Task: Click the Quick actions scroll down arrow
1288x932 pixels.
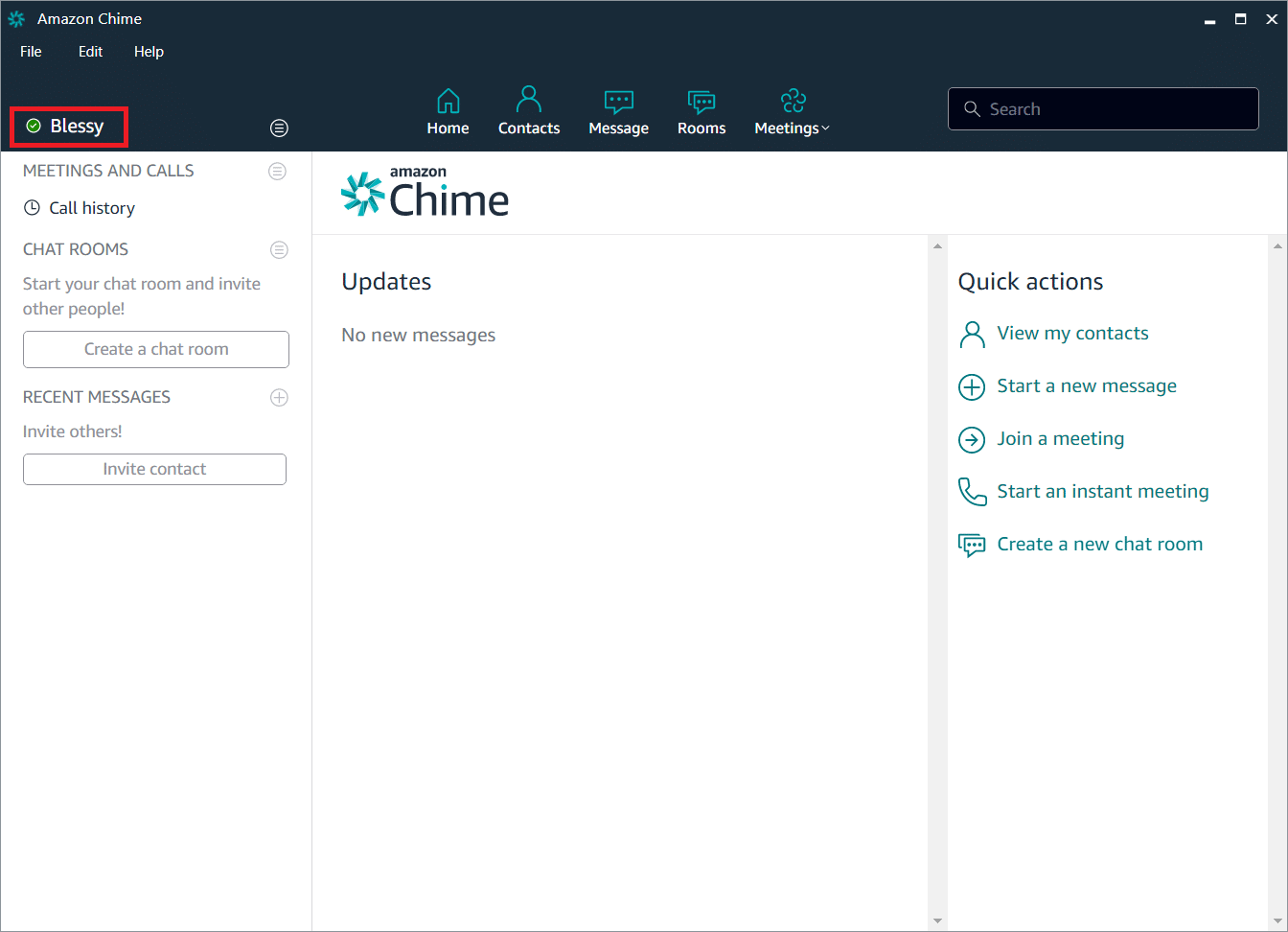Action: coord(1277,921)
